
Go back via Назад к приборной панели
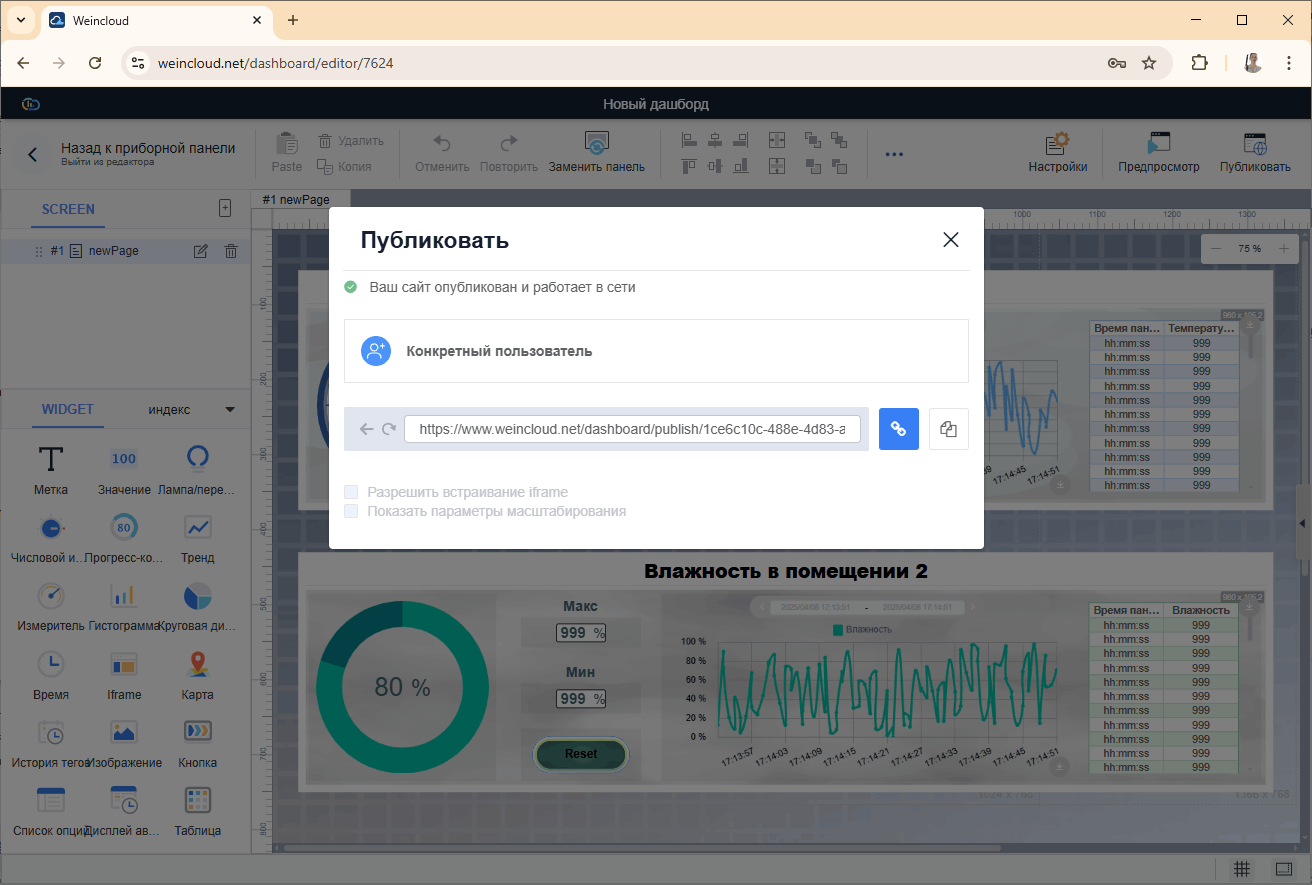[33, 154]
